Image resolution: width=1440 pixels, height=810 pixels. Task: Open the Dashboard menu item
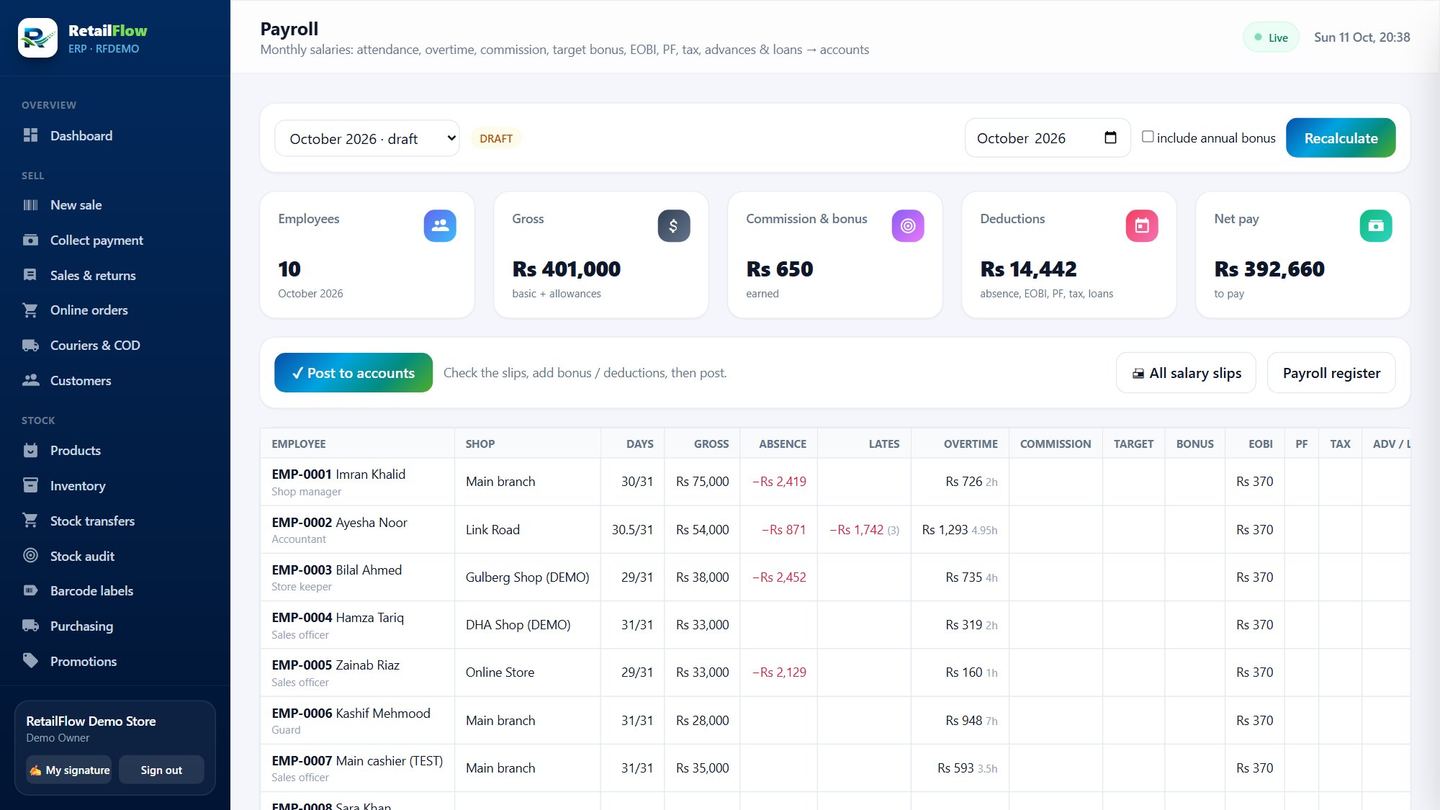click(115, 136)
